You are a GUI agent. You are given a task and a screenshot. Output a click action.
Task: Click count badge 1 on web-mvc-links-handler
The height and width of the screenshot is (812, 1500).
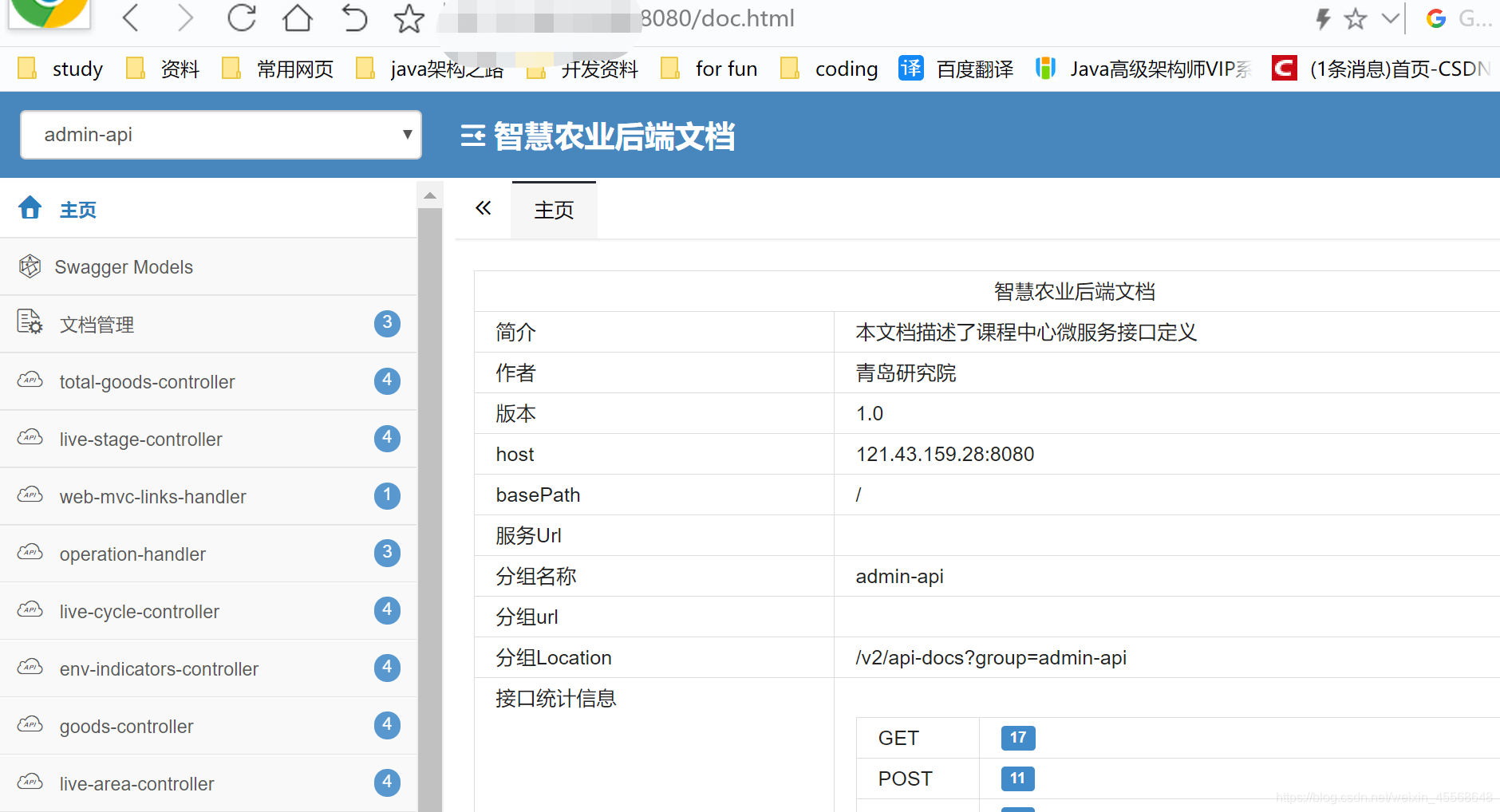point(387,495)
